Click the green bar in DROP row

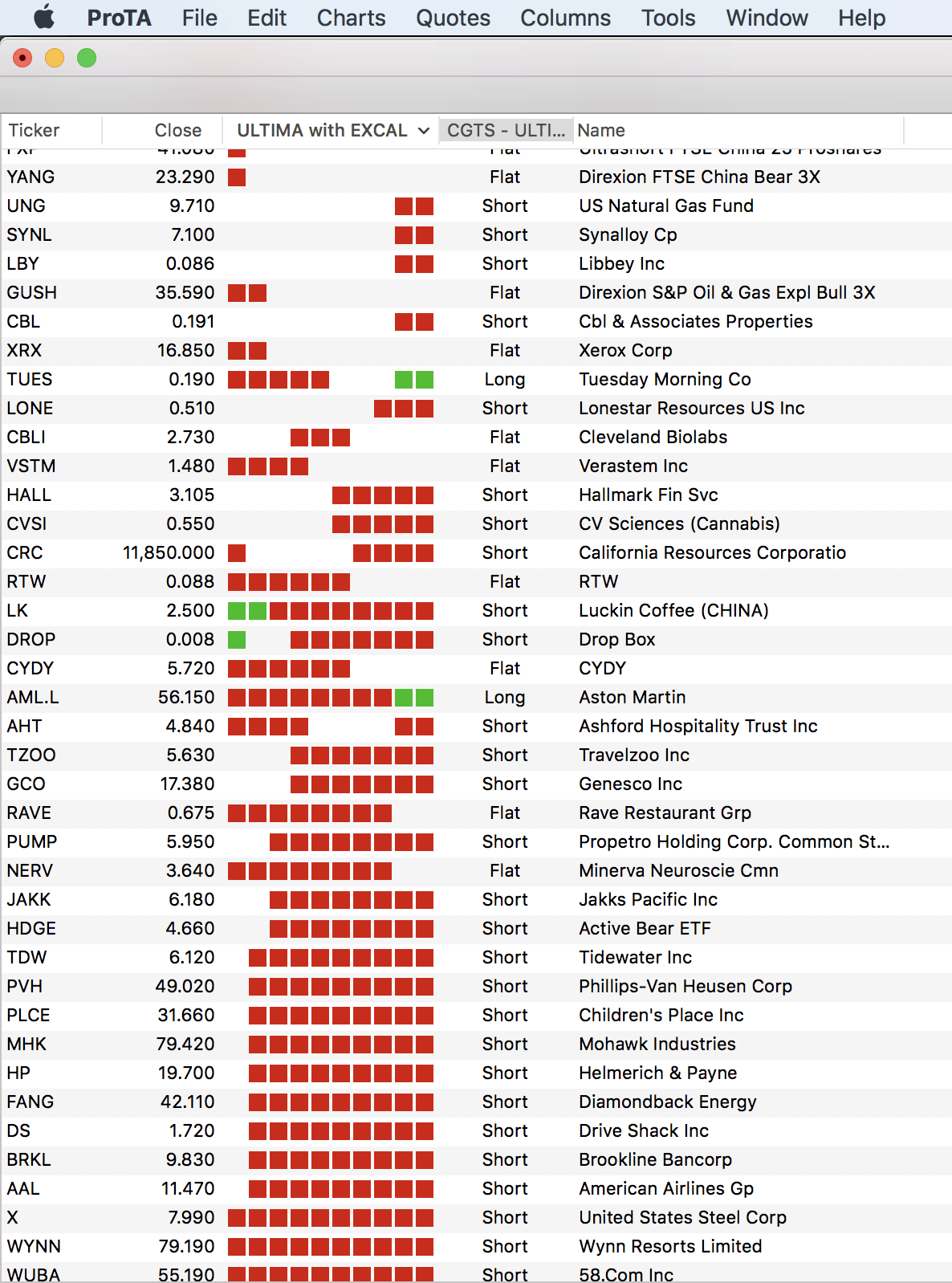237,639
